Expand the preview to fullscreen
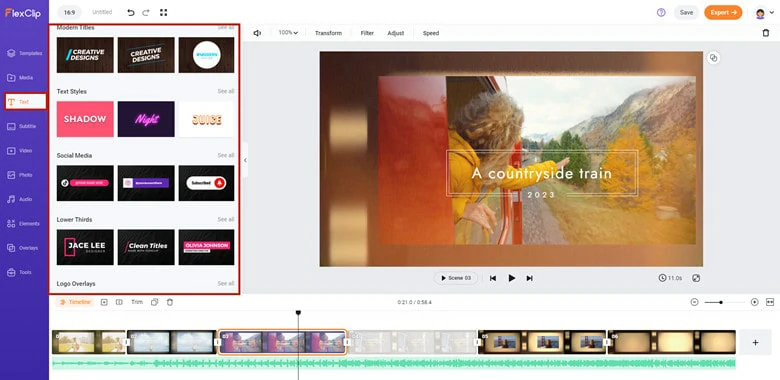This screenshot has height=380, width=780. coord(696,278)
